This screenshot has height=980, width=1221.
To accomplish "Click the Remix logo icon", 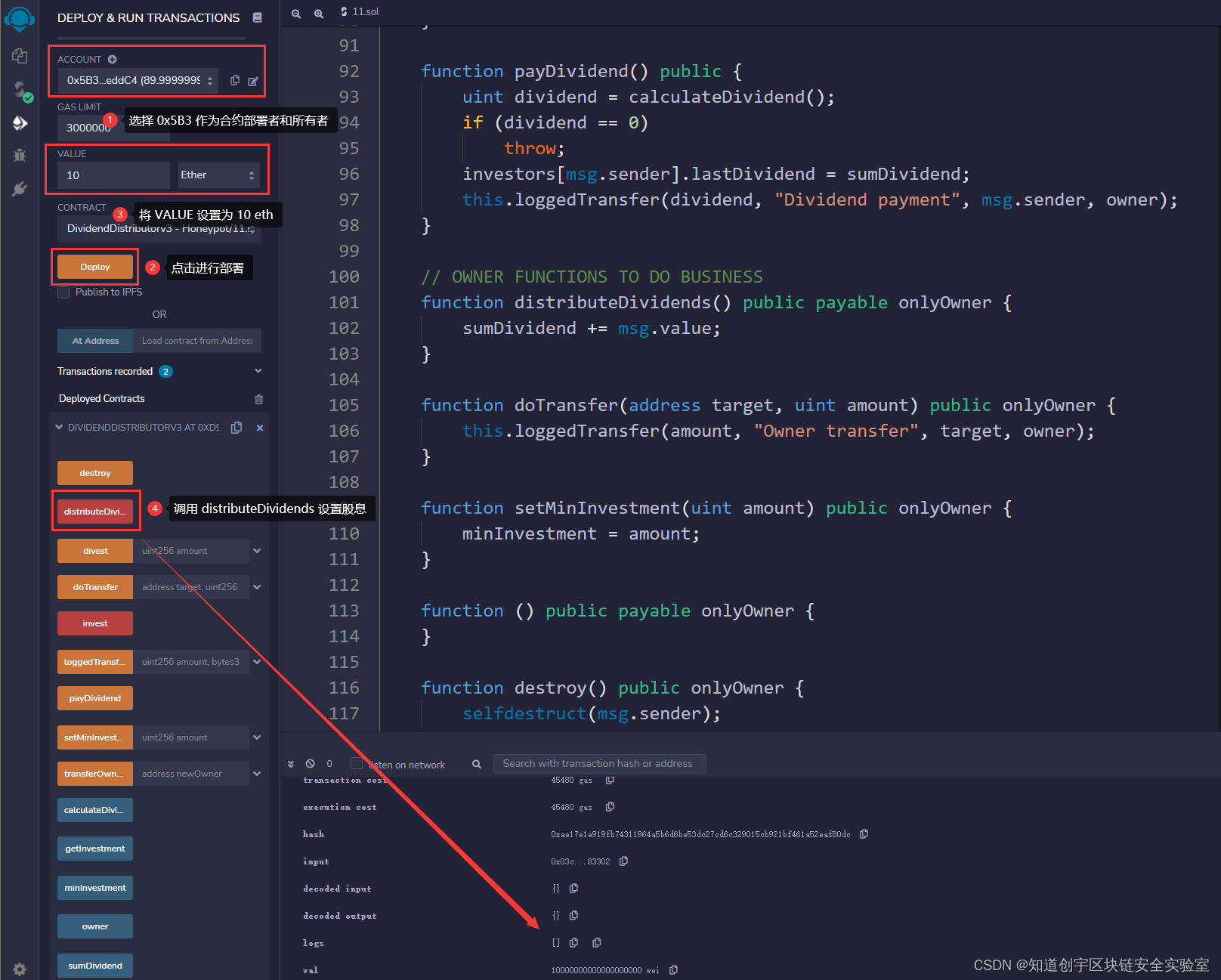I will pyautogui.click(x=20, y=19).
